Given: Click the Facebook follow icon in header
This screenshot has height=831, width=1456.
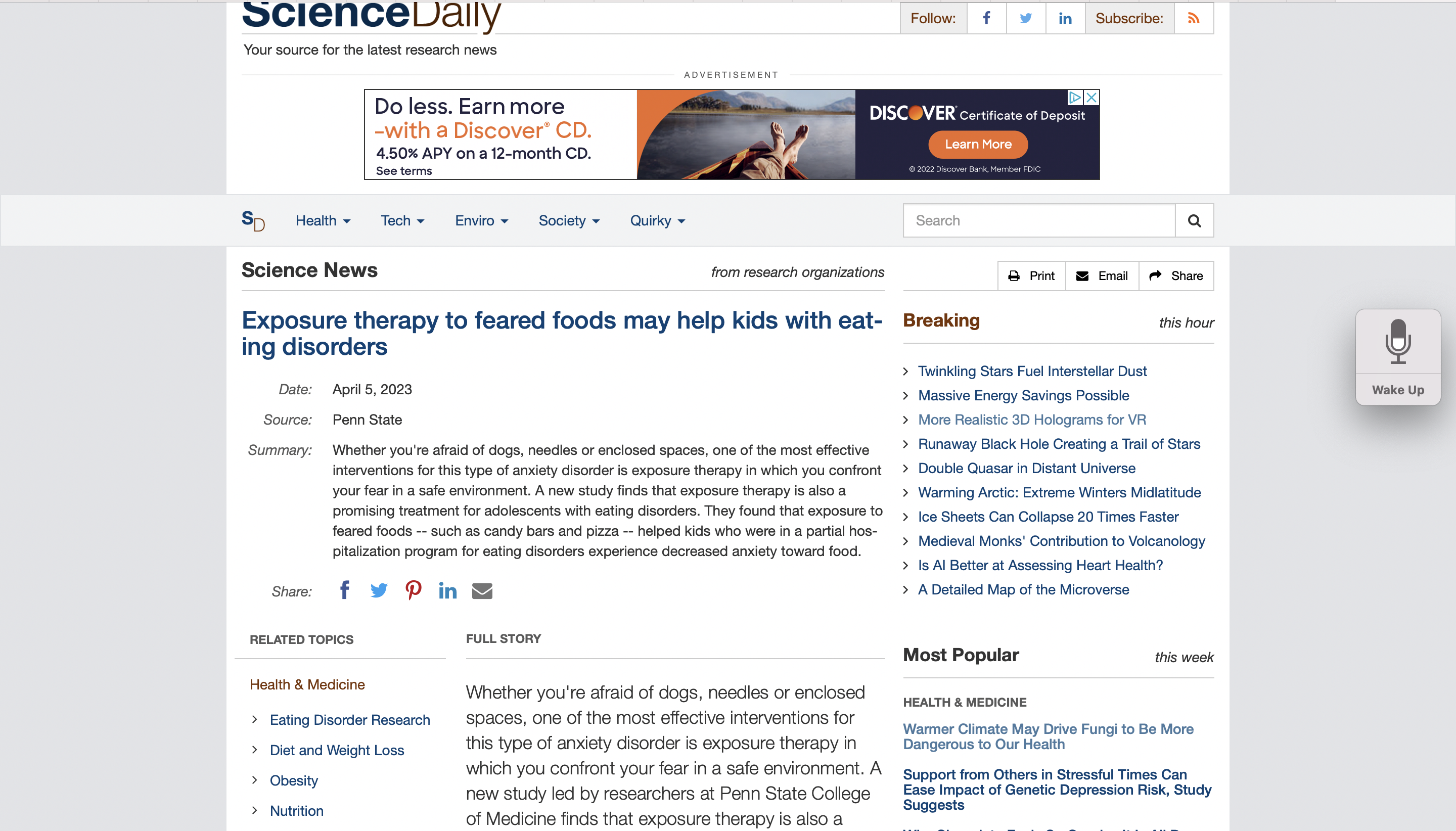Looking at the screenshot, I should pyautogui.click(x=986, y=18).
